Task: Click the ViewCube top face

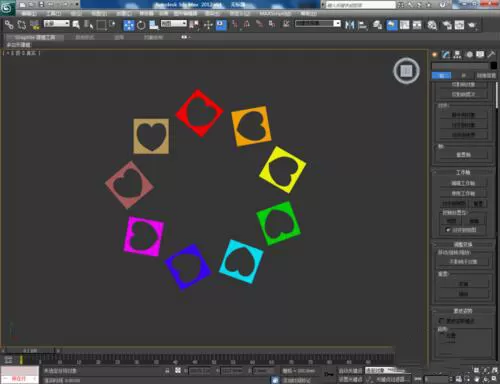Action: [406, 71]
